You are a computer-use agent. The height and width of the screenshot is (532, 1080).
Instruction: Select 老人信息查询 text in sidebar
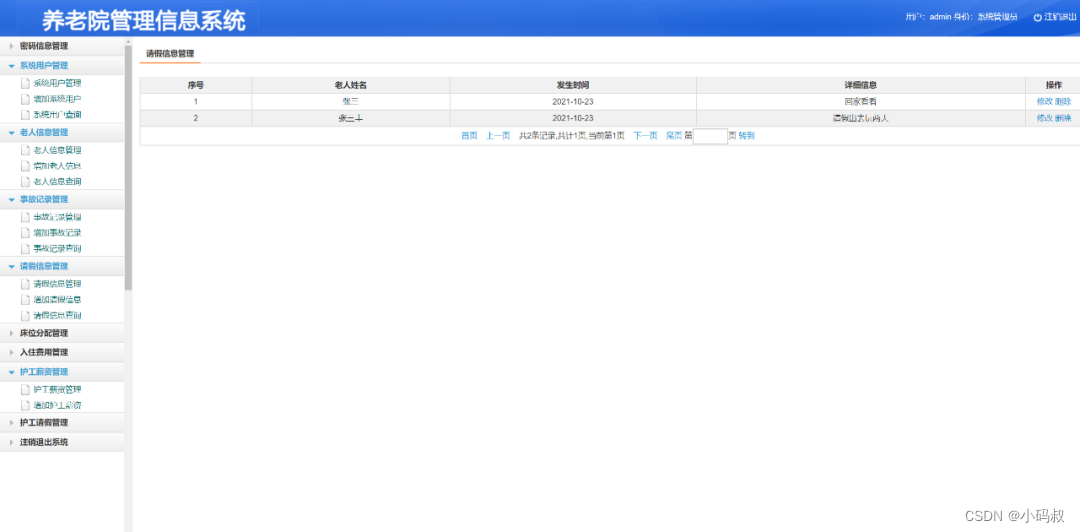(58, 181)
